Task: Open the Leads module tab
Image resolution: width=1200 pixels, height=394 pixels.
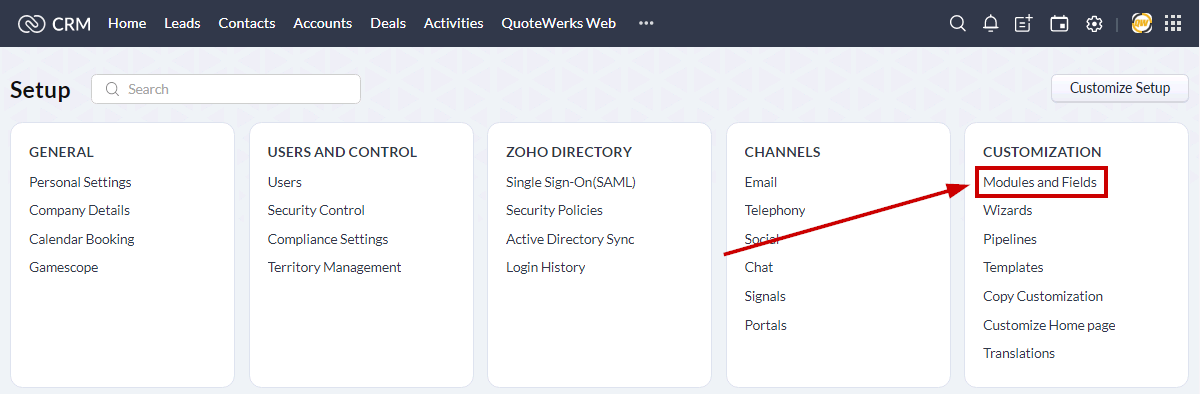Action: [x=182, y=23]
